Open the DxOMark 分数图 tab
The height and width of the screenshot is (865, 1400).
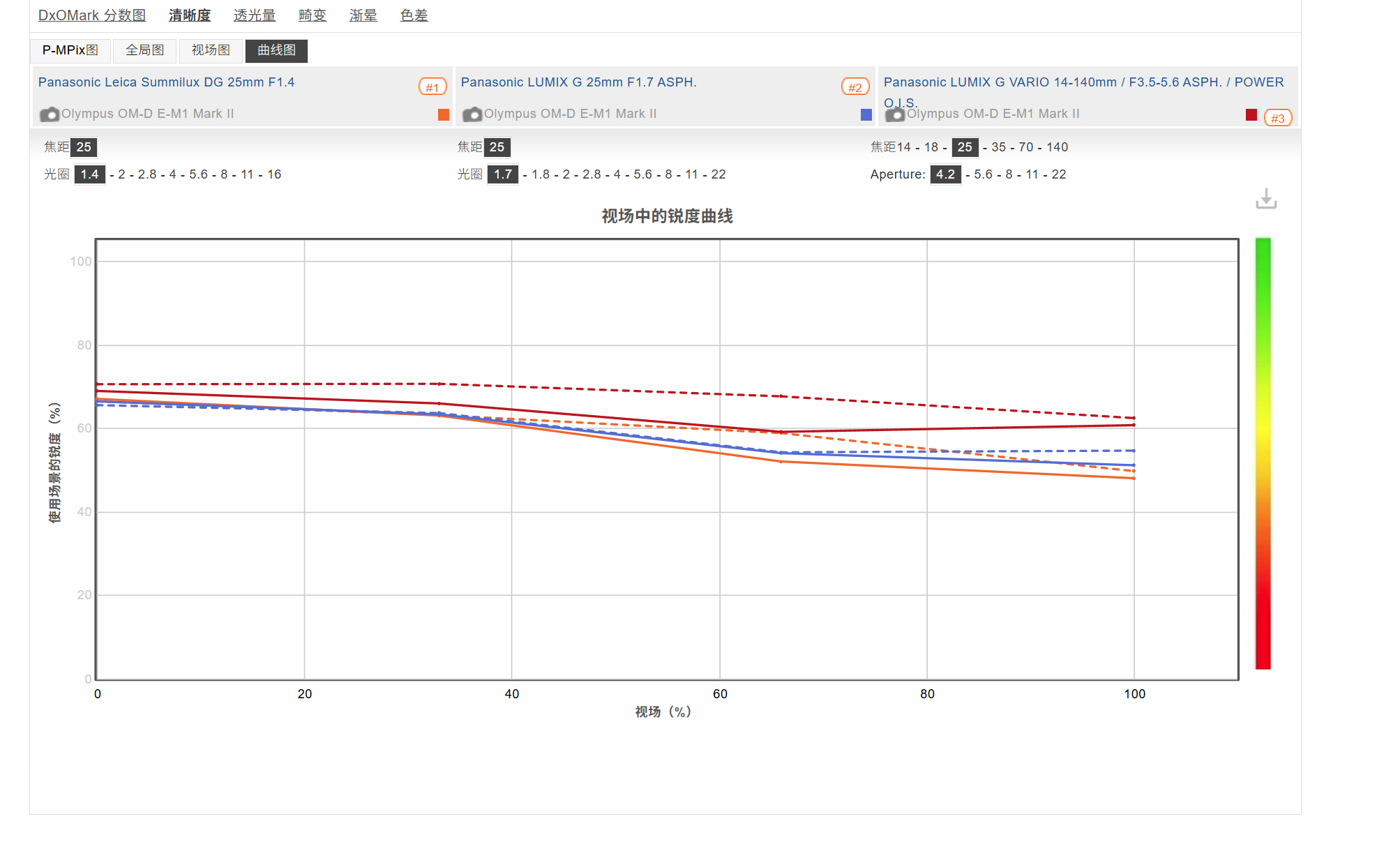92,15
